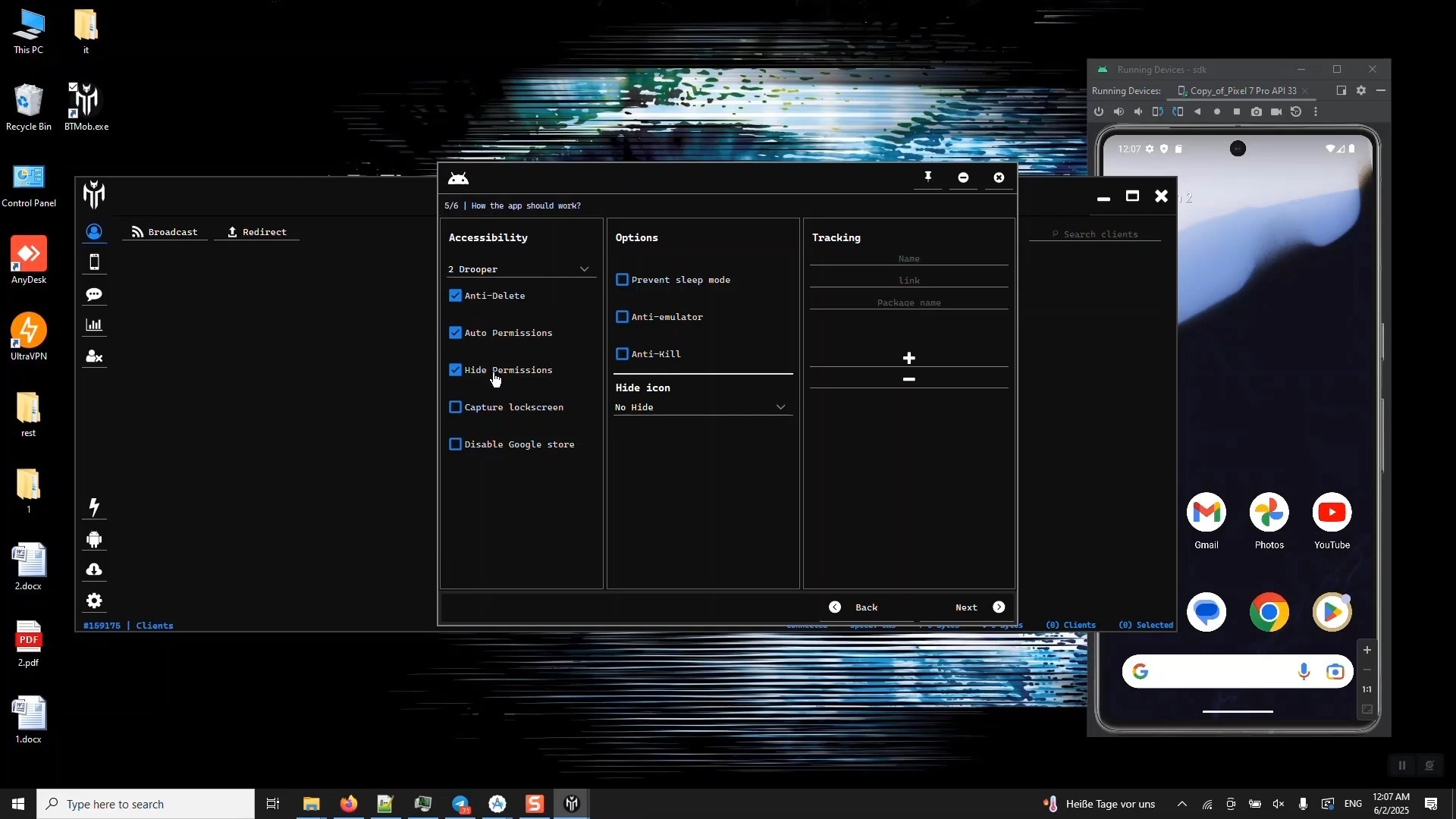Screen dimensions: 1456x819
Task: Open the settings gear in sidebar
Action: point(94,601)
